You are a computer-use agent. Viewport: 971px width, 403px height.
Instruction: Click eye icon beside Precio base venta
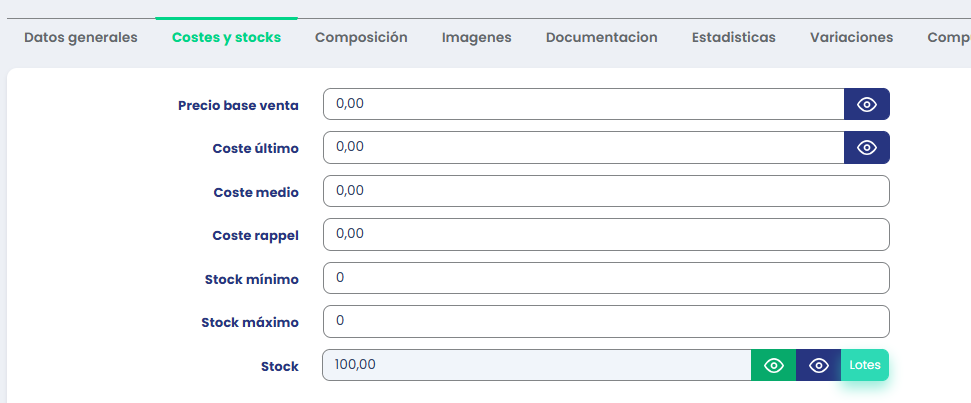[866, 104]
